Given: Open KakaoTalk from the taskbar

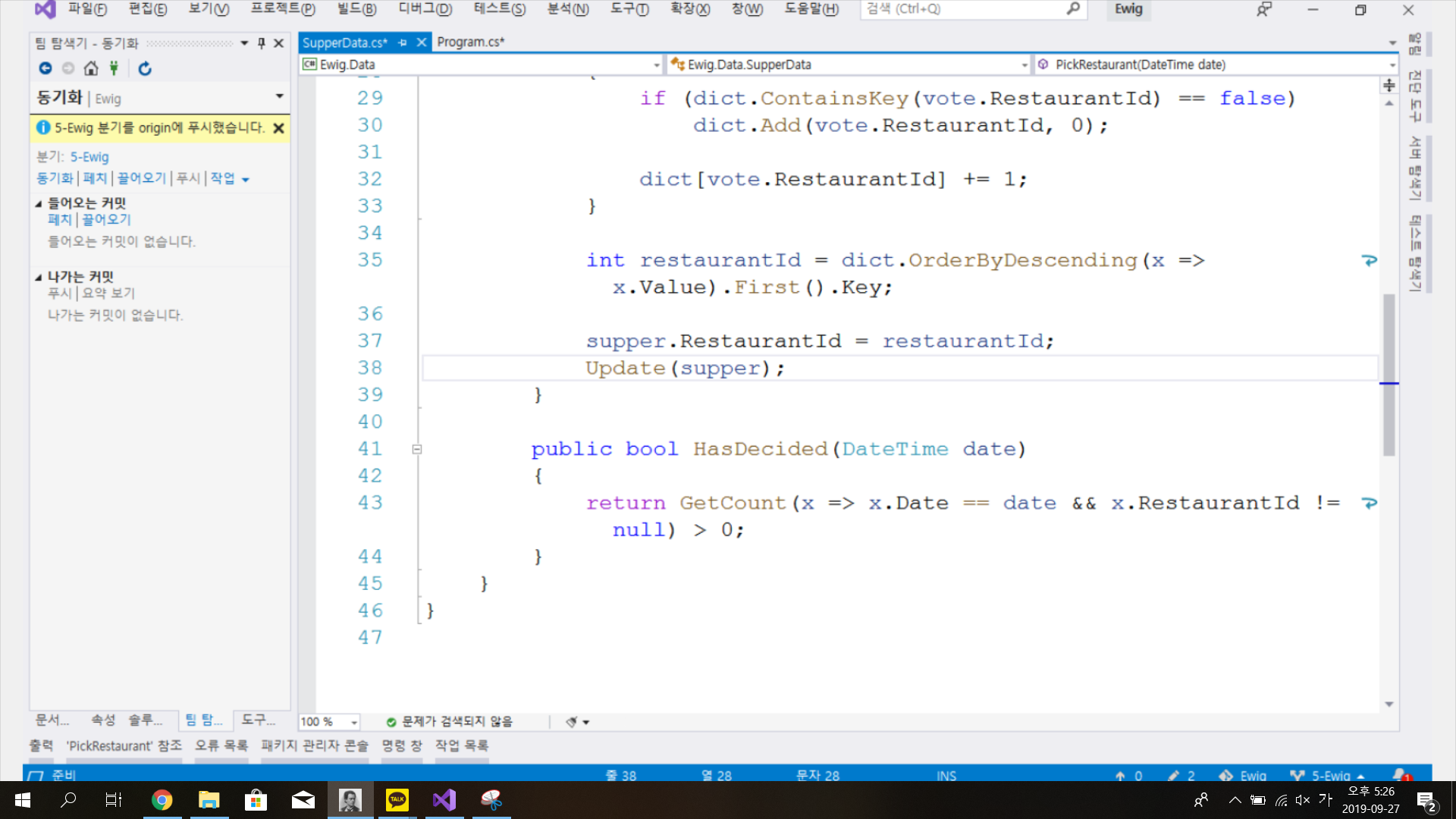Looking at the screenshot, I should click(397, 799).
